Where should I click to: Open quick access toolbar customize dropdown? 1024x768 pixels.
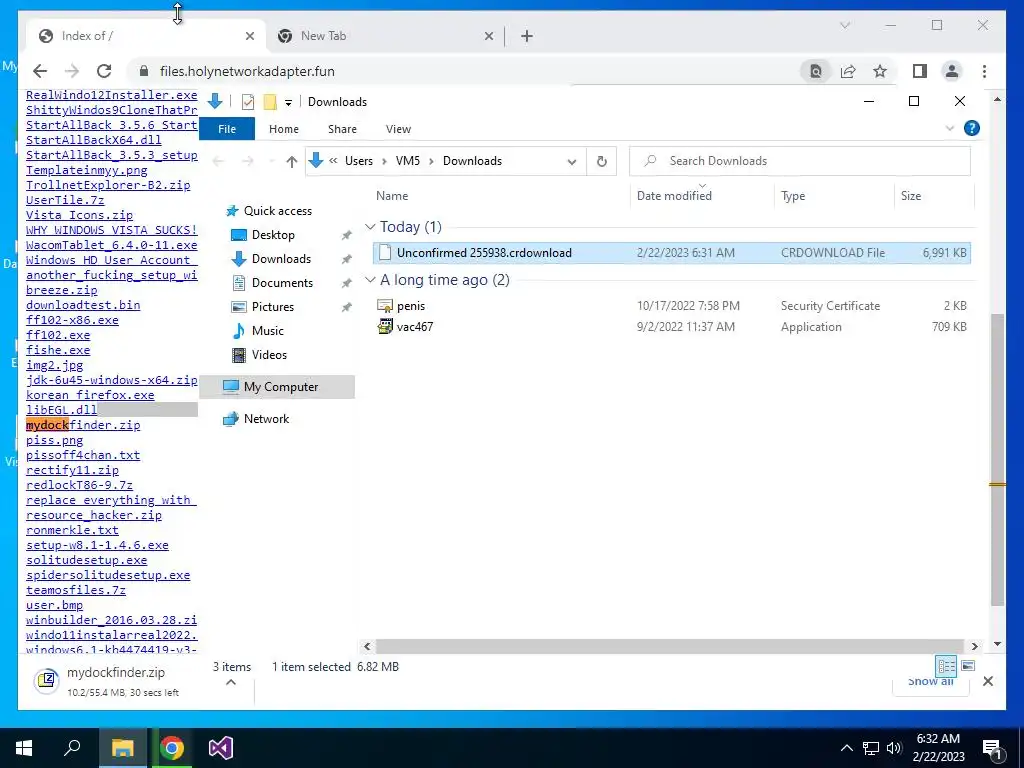[x=288, y=103]
